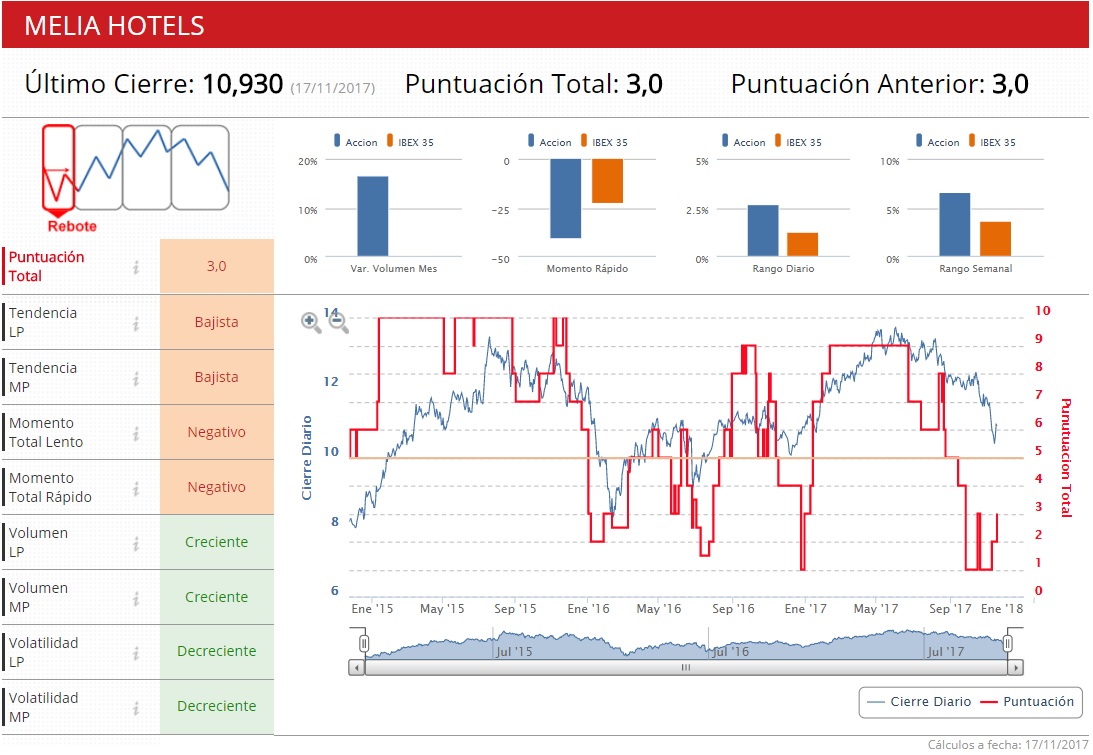Click the Jul '16 area in navigator
The width and height of the screenshot is (1093, 755).
730,651
